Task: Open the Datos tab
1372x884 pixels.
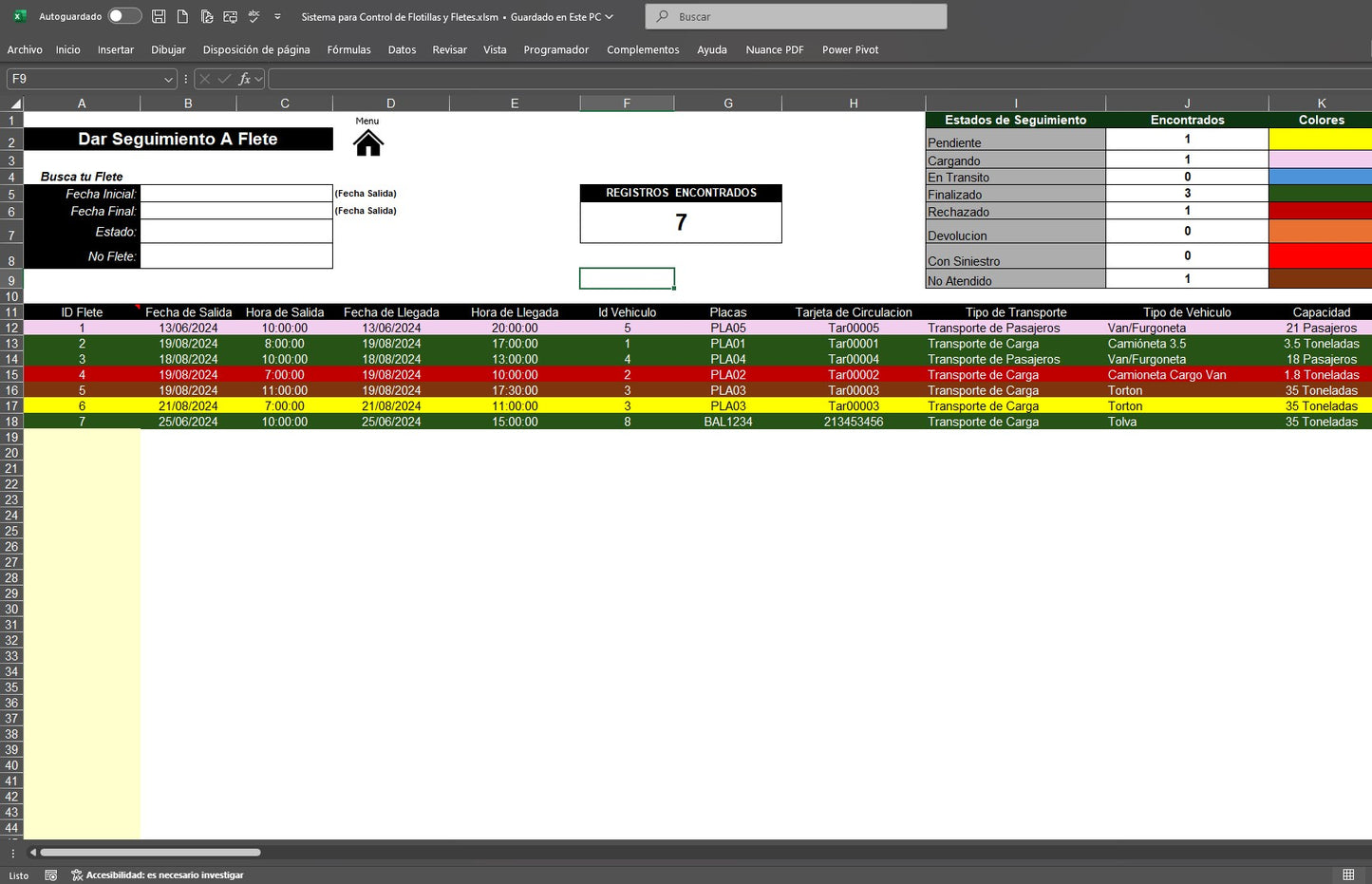Action: (402, 49)
